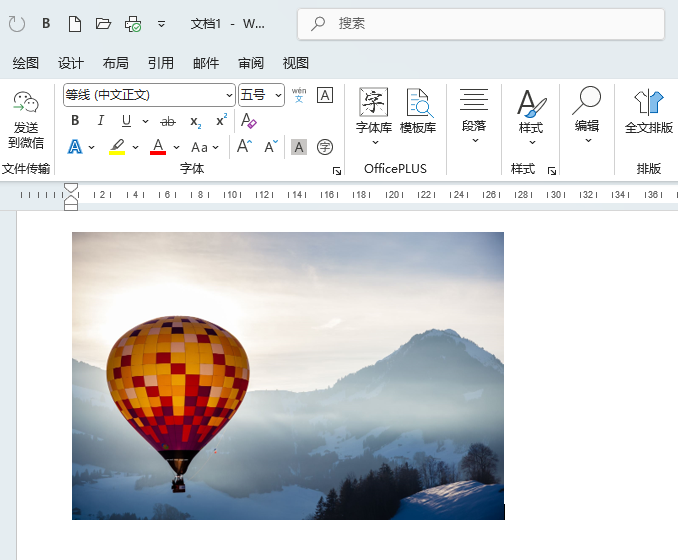Screen dimensions: 678x560
Task: Switch to the 布局 tab
Action: coord(115,63)
